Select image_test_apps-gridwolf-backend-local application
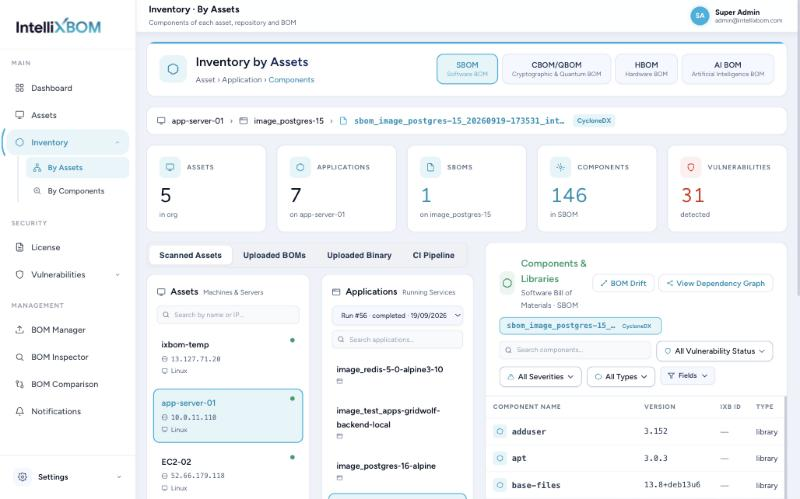 pyautogui.click(x=397, y=423)
